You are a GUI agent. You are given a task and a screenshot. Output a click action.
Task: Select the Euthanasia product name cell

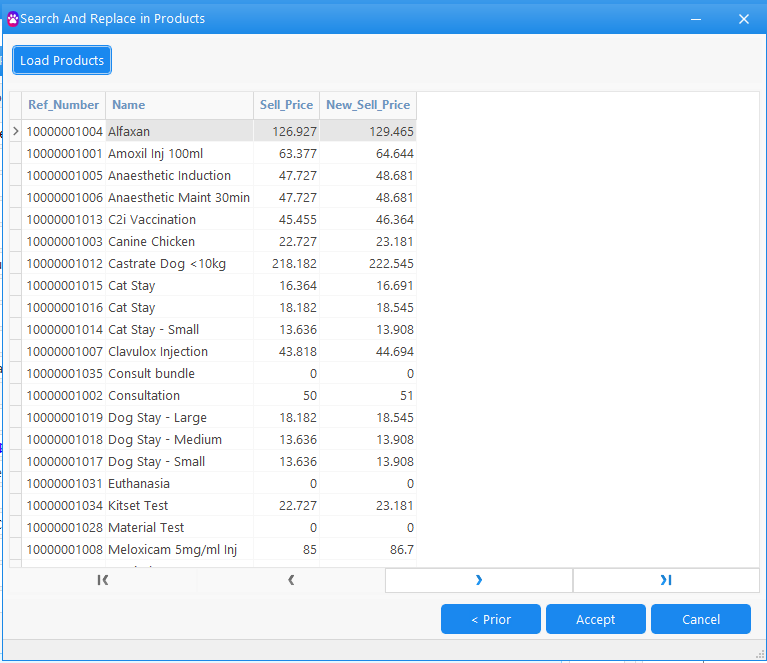tap(179, 483)
